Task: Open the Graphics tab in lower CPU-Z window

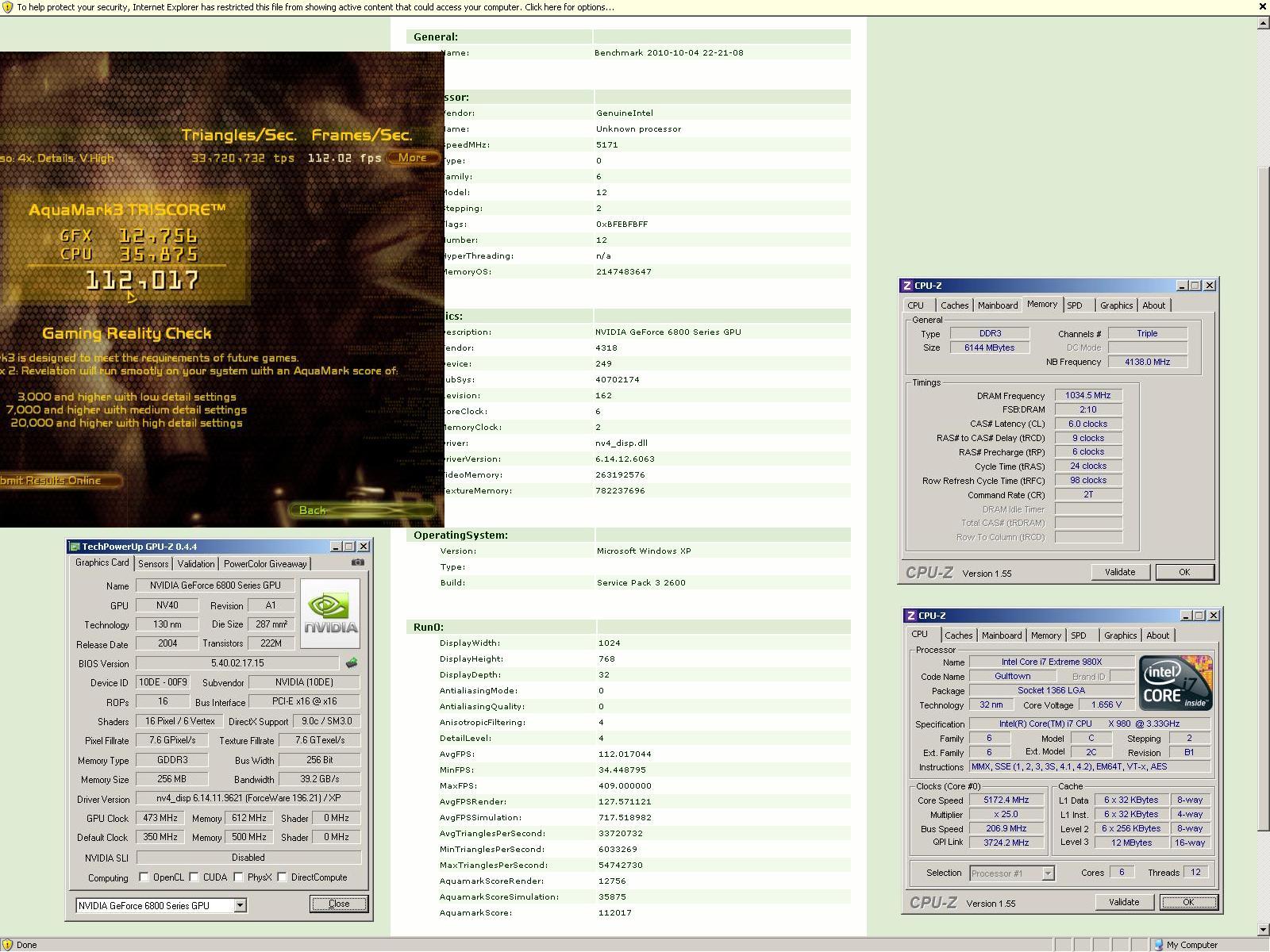Action: [x=1120, y=635]
